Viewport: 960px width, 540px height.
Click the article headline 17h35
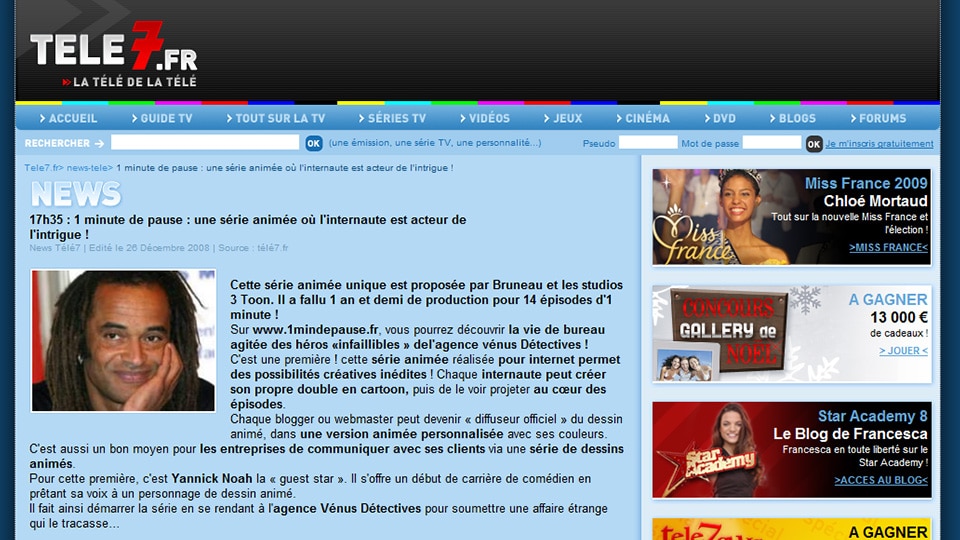click(247, 227)
